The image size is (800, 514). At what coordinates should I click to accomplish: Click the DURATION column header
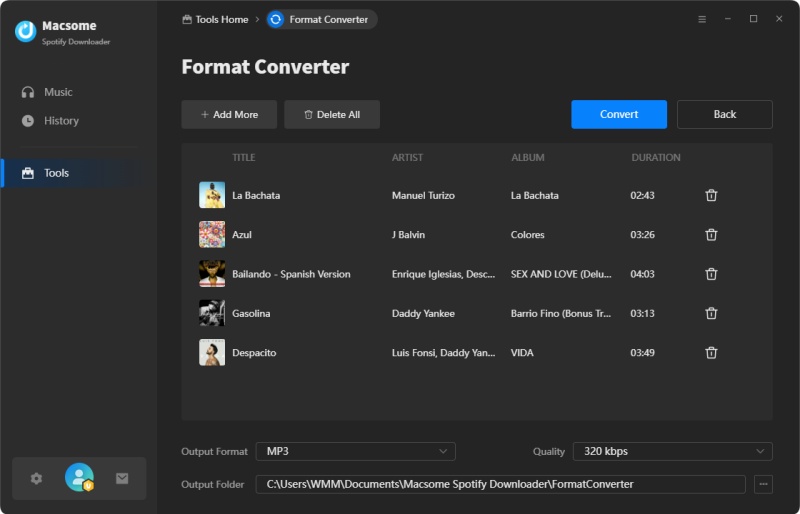click(656, 157)
